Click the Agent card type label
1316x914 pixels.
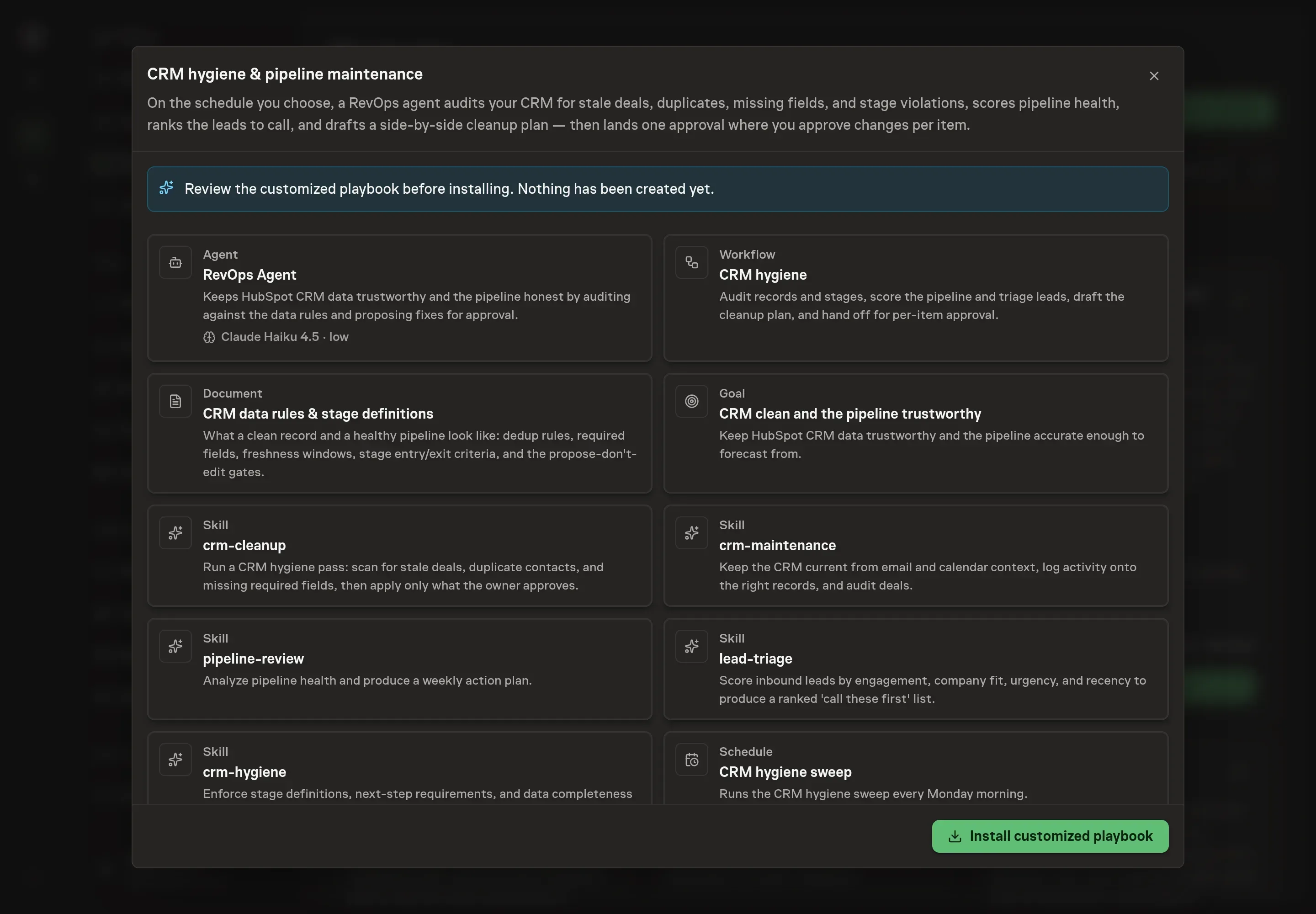tap(220, 254)
